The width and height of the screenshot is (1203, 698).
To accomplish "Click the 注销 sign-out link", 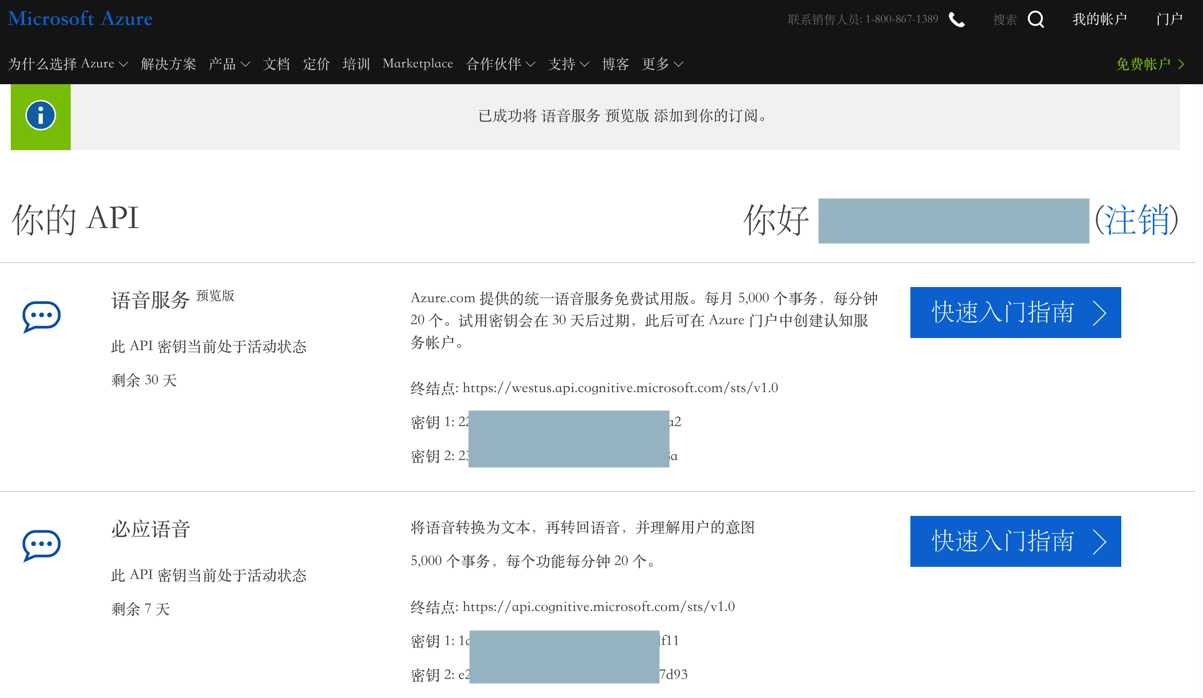I will (x=1136, y=220).
